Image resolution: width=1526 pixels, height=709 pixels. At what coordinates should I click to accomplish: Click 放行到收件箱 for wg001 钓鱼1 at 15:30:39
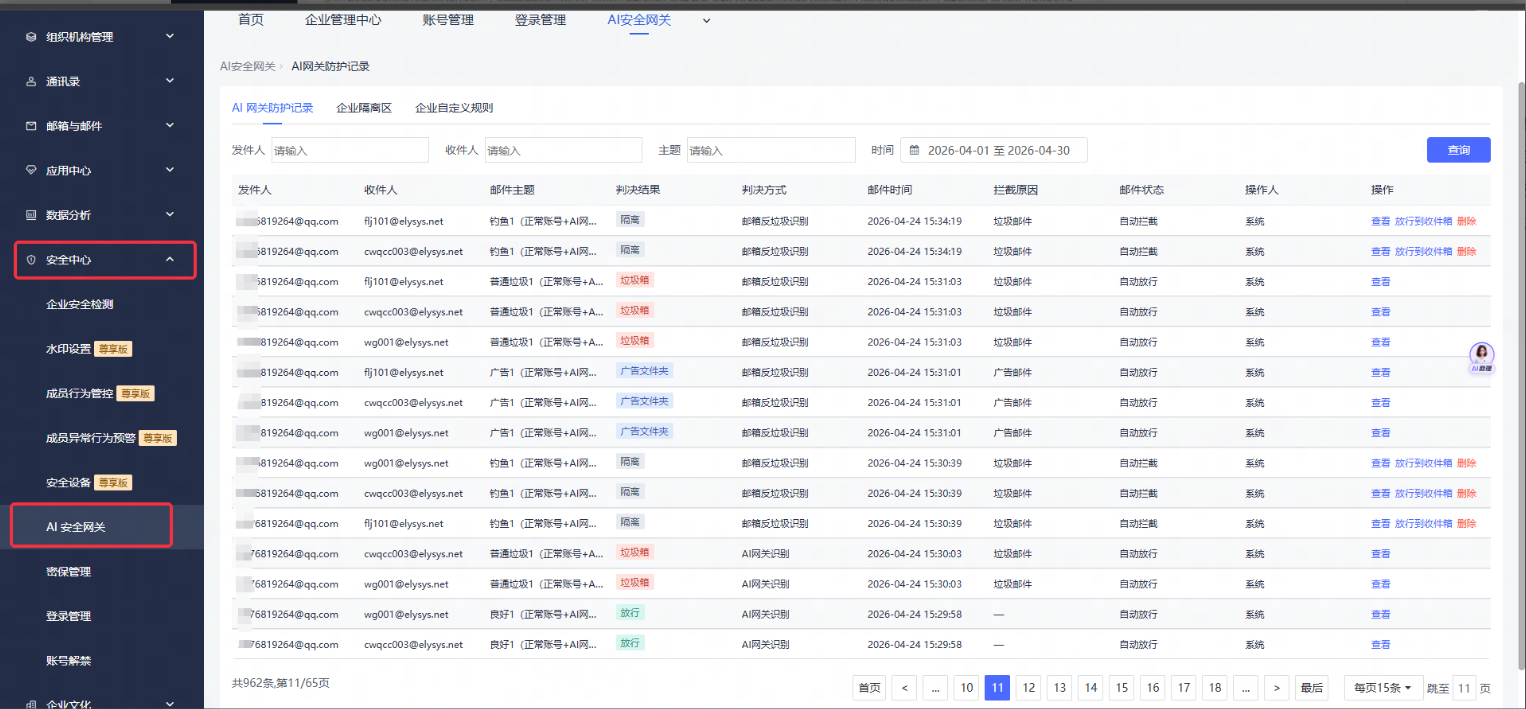click(1423, 463)
